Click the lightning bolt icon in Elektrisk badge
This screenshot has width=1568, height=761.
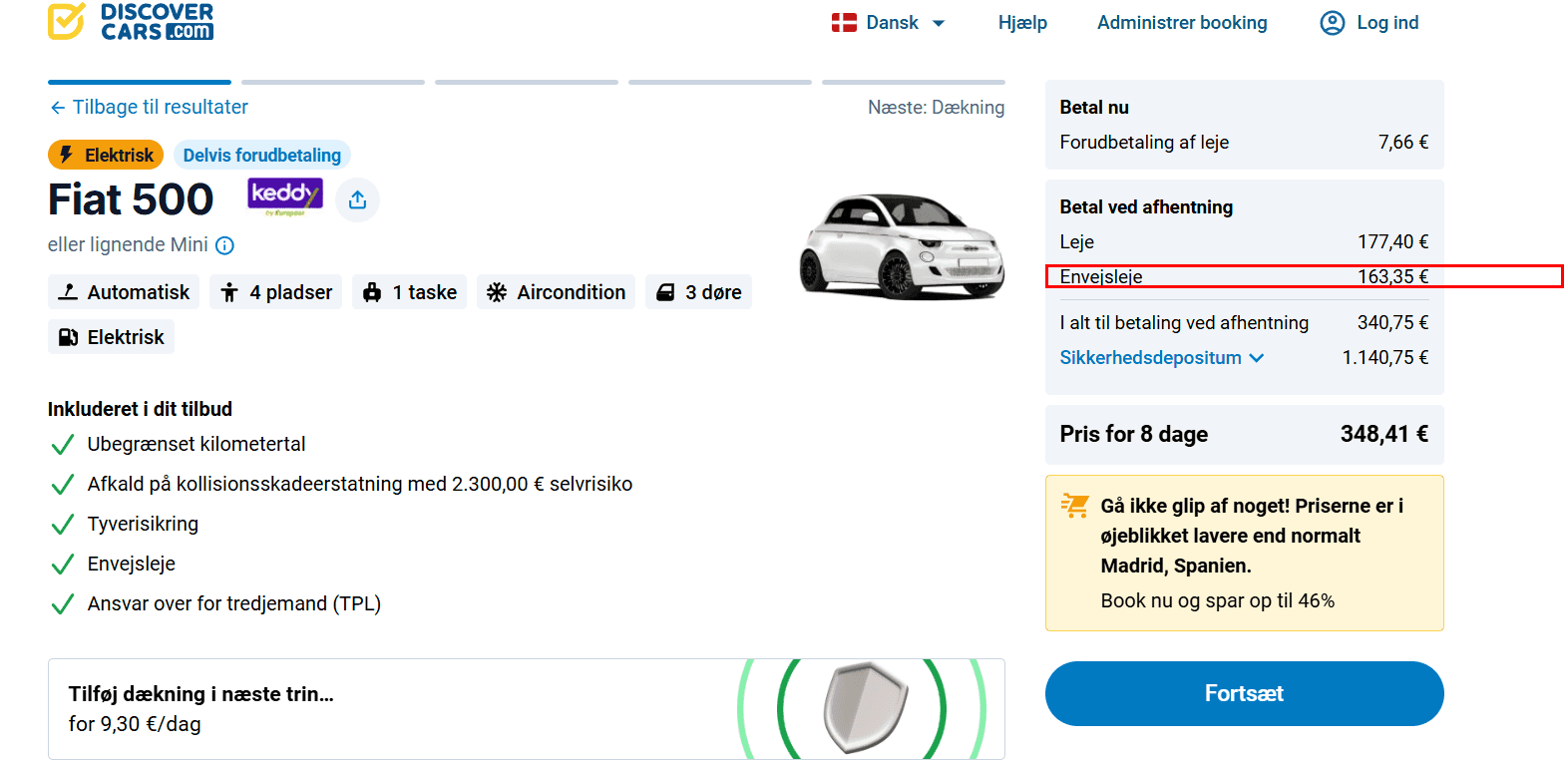(67, 155)
